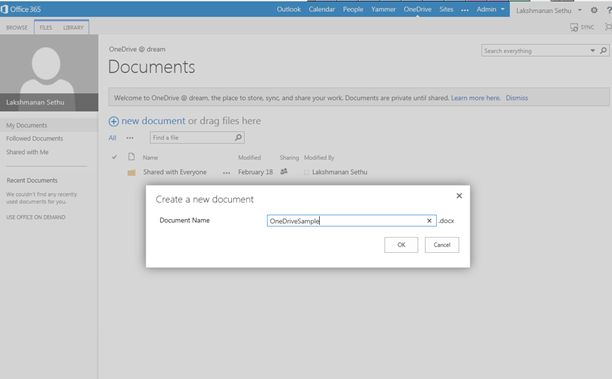
Task: Click the OneDrive @ dream breadcrumb
Action: [x=137, y=49]
